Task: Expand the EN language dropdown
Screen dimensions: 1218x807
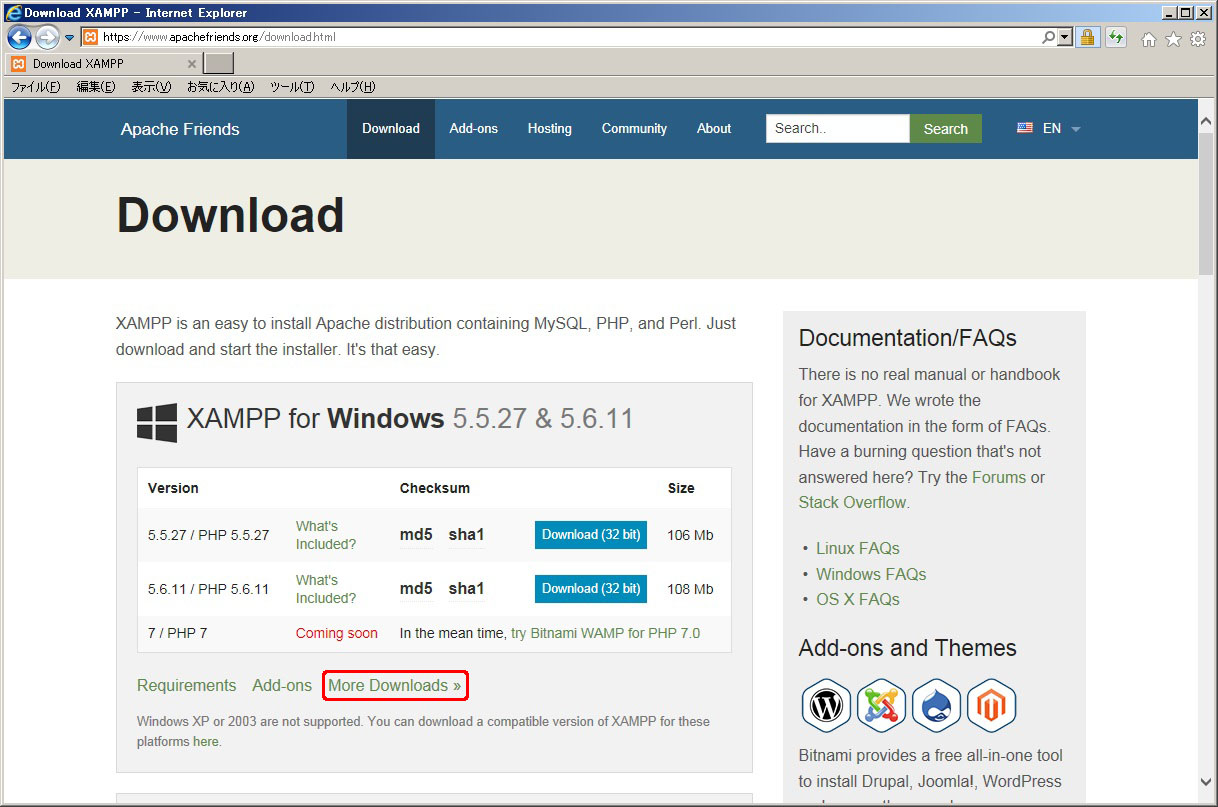Action: point(1051,129)
